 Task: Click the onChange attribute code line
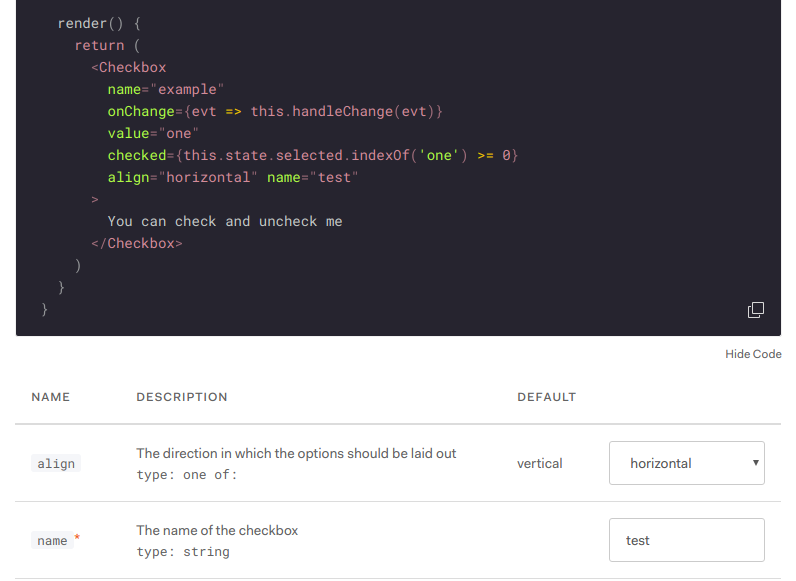coord(275,111)
